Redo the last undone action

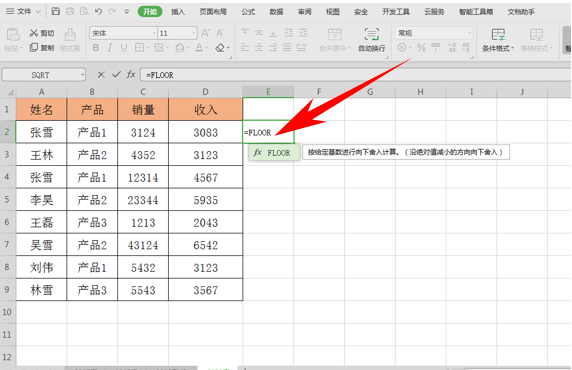click(112, 11)
